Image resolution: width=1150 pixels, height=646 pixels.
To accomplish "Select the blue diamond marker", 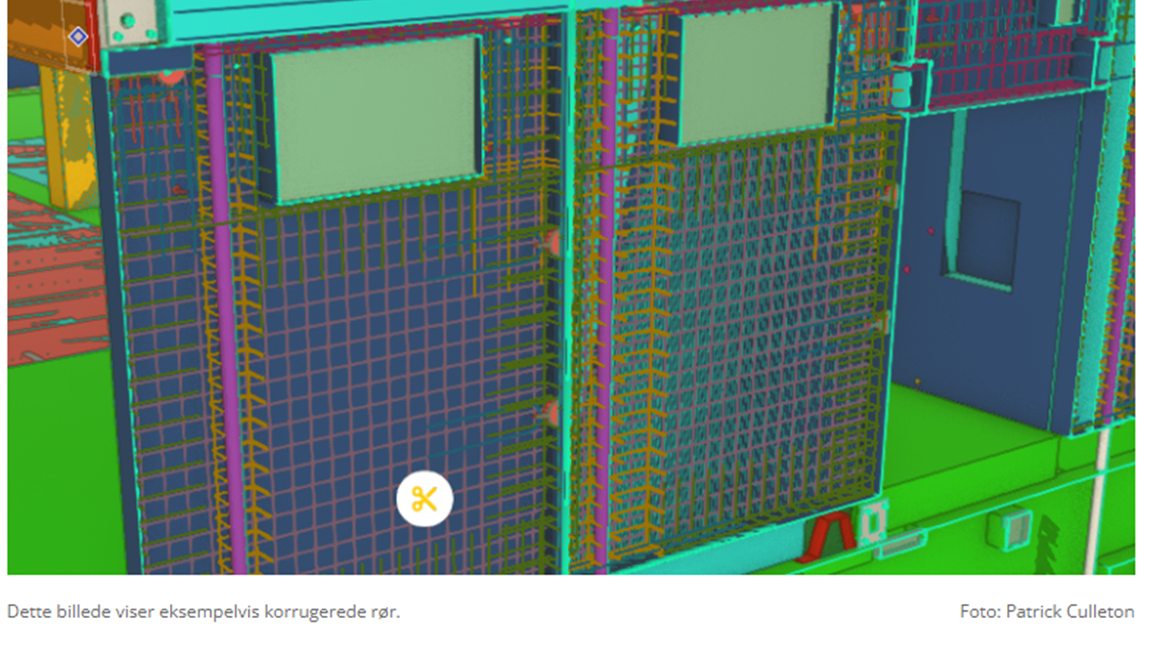I will pos(78,37).
